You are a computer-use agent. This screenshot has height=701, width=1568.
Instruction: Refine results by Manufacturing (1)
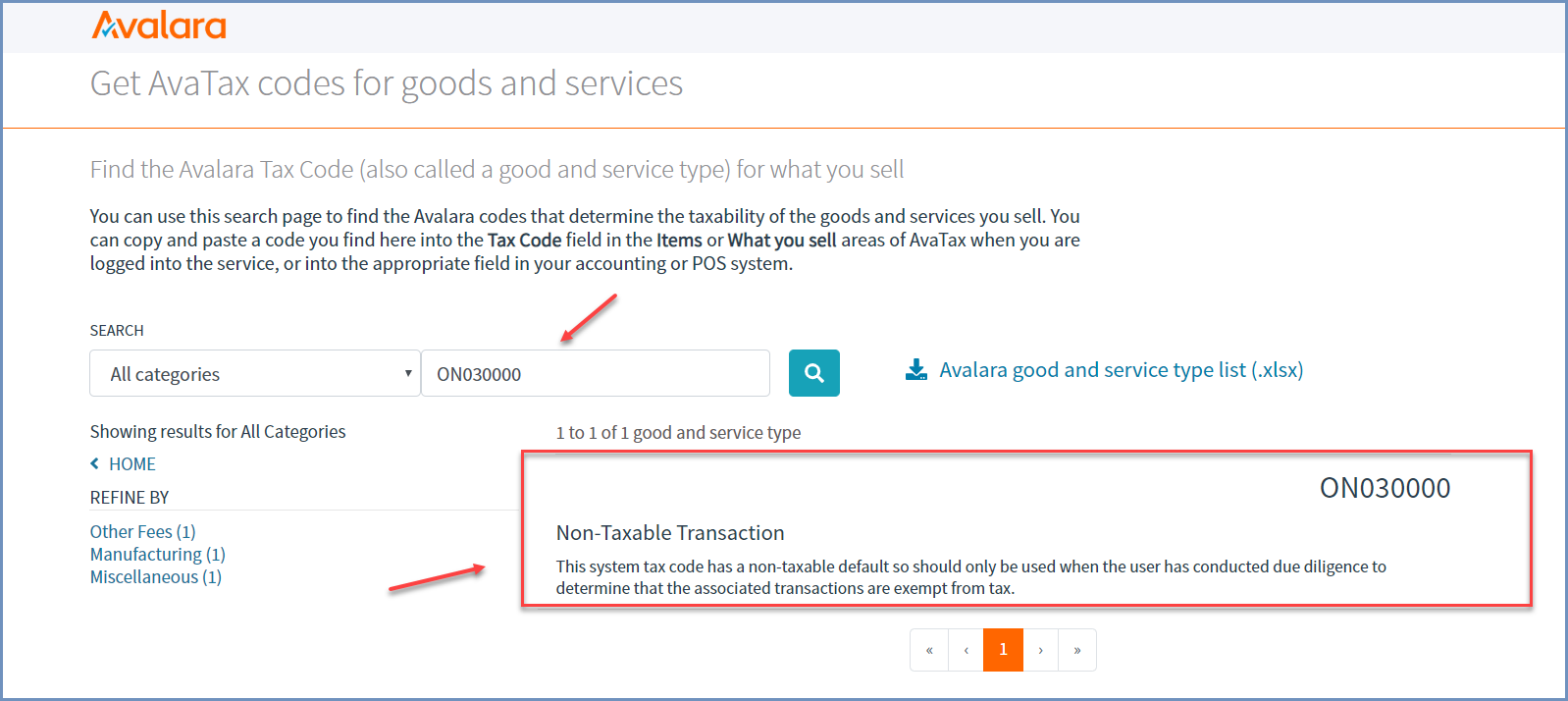tap(158, 554)
